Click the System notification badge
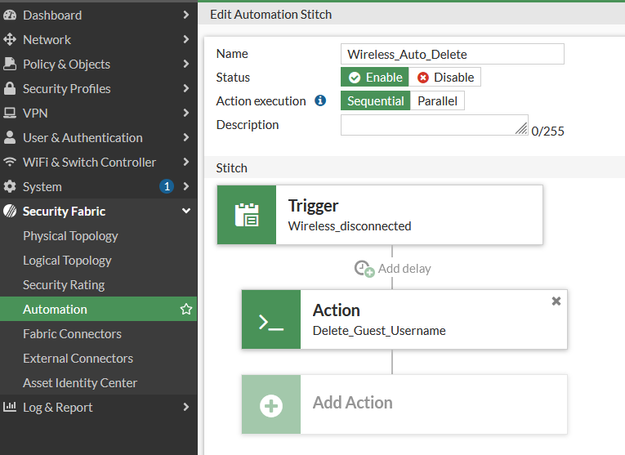Viewport: 625px width, 455px height. (x=166, y=186)
